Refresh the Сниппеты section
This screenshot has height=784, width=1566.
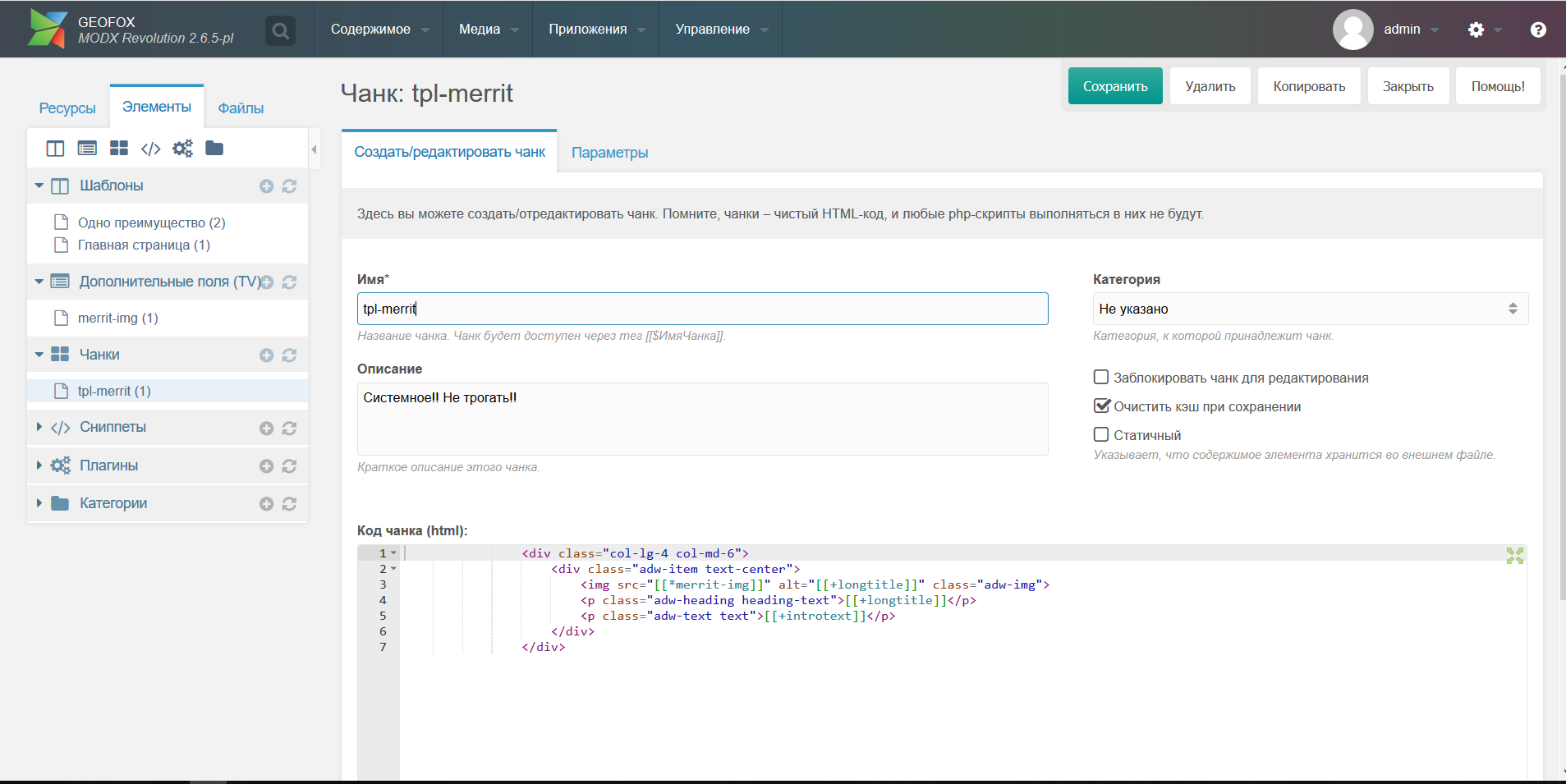pyautogui.click(x=289, y=429)
